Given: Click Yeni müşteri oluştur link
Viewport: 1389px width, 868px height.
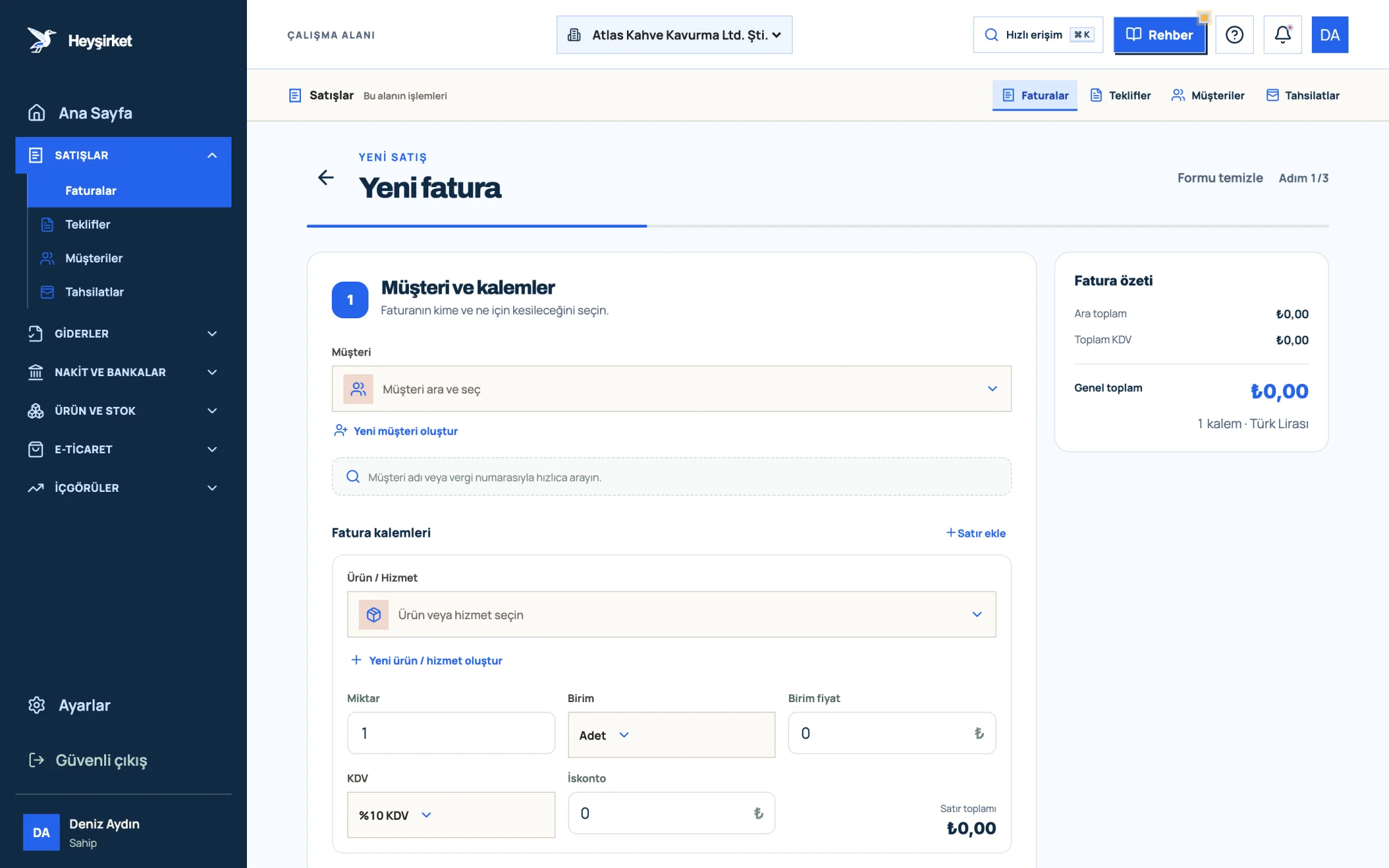Looking at the screenshot, I should coord(395,431).
